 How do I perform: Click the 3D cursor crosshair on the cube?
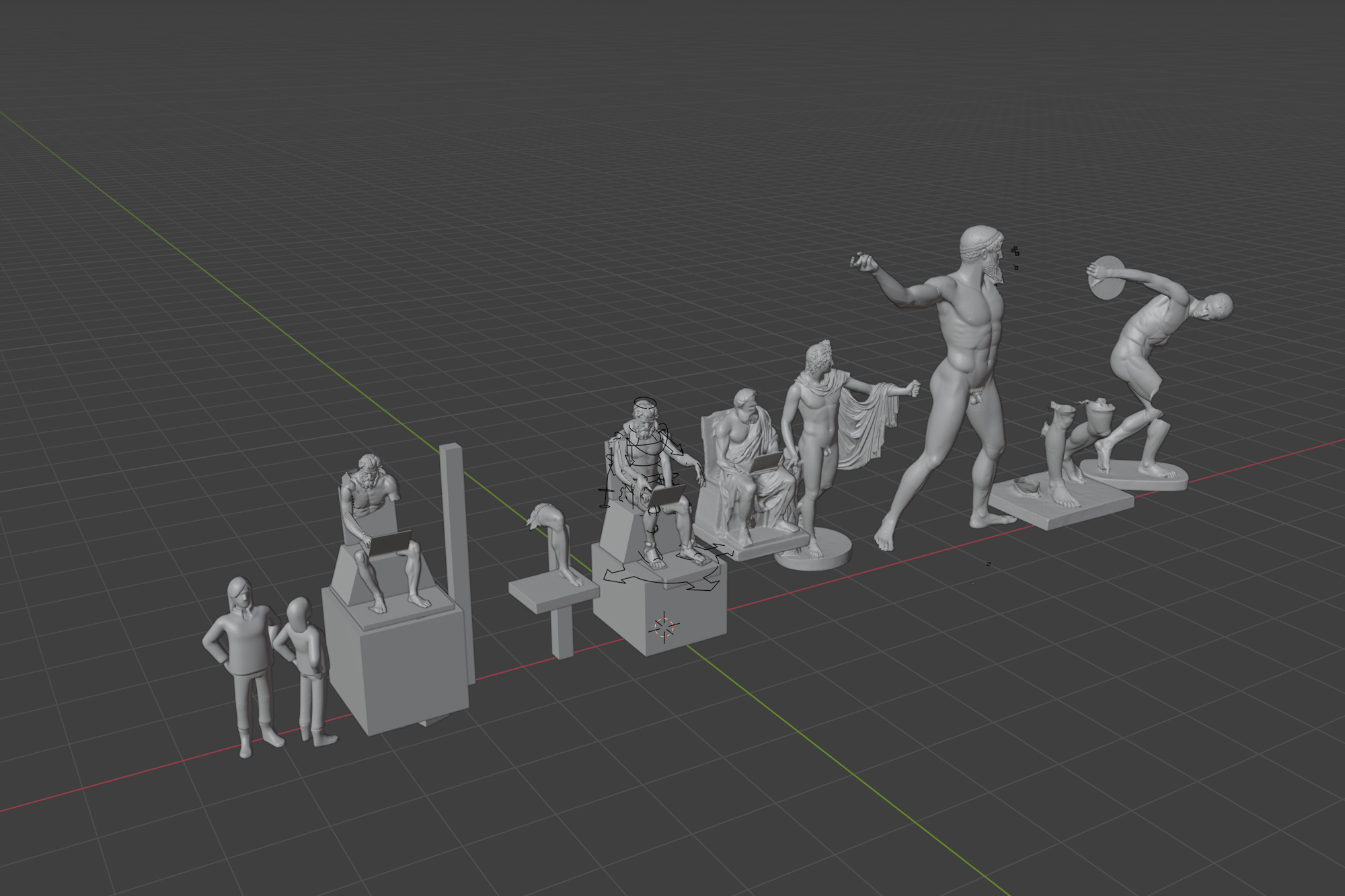664,628
